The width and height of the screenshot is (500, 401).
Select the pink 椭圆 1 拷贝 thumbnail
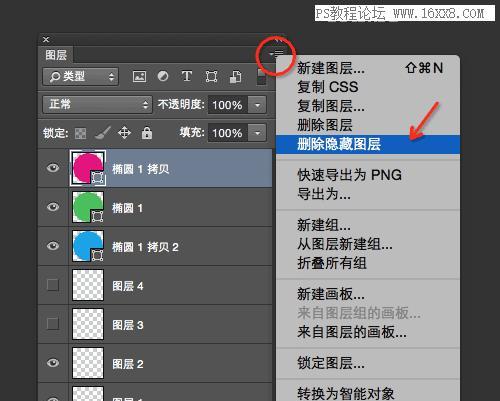(88, 168)
